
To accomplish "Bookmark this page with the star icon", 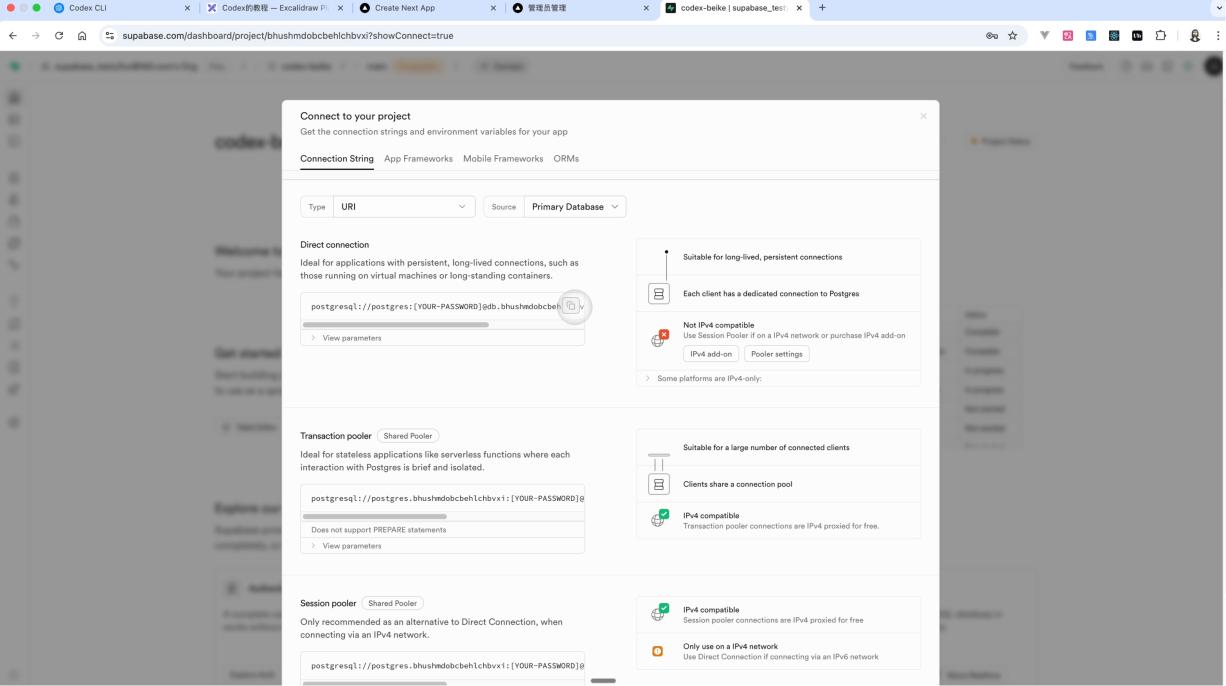I will [1012, 36].
